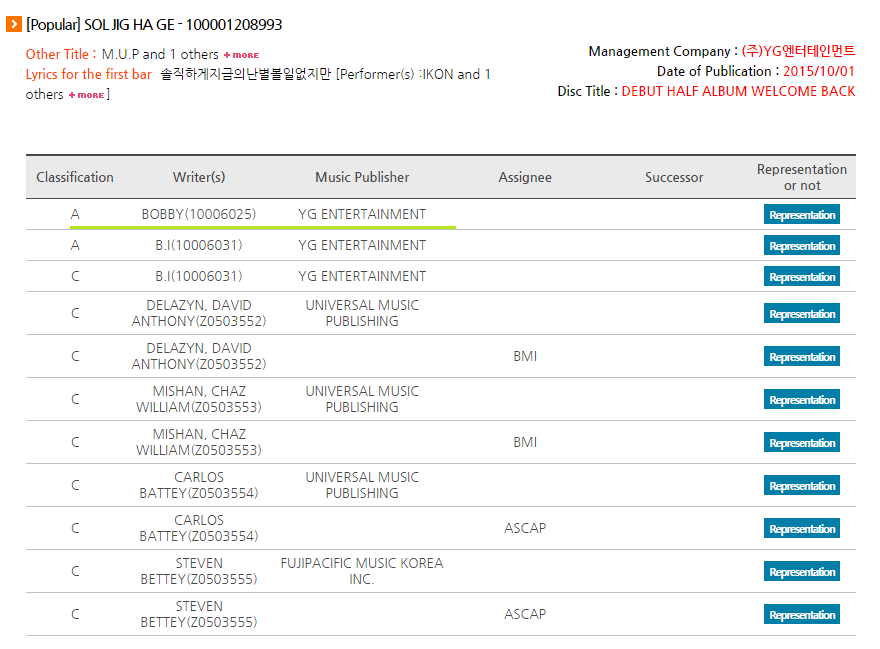Click writer B.I(10006031) in classification C row
The height and width of the screenshot is (649, 880).
click(199, 276)
